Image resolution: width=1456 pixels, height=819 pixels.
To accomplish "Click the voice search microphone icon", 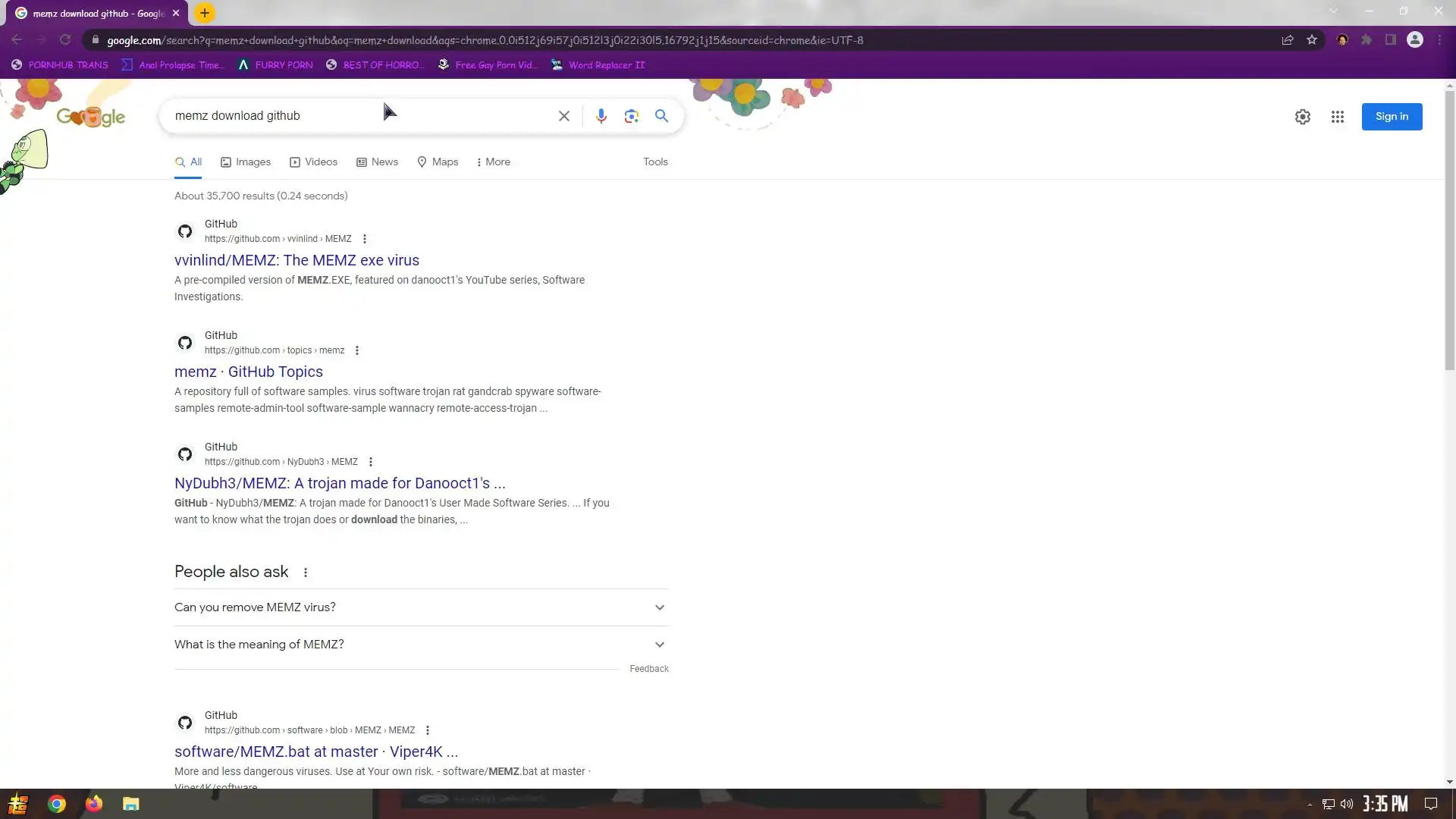I will tap(601, 116).
